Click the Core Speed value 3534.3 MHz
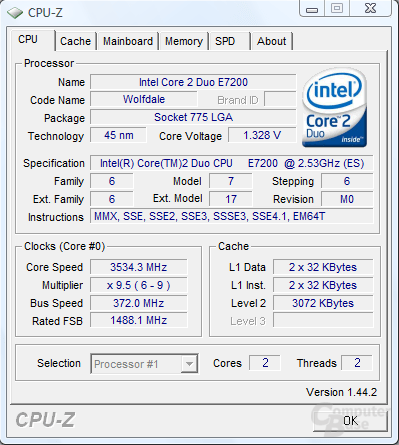 click(x=139, y=267)
